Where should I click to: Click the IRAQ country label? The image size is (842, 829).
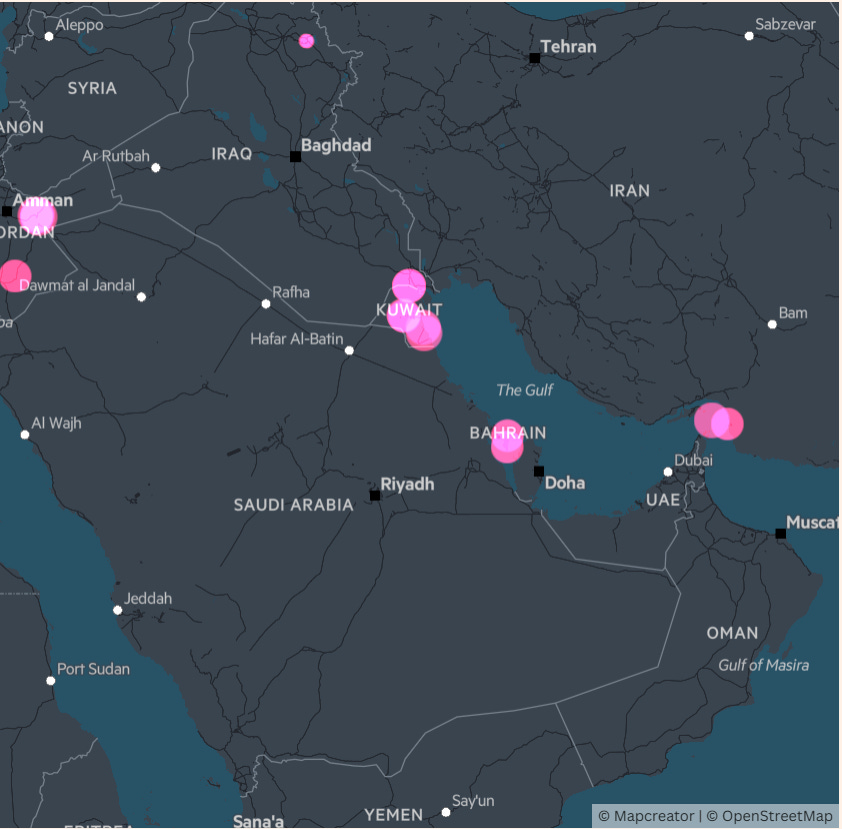(x=231, y=154)
